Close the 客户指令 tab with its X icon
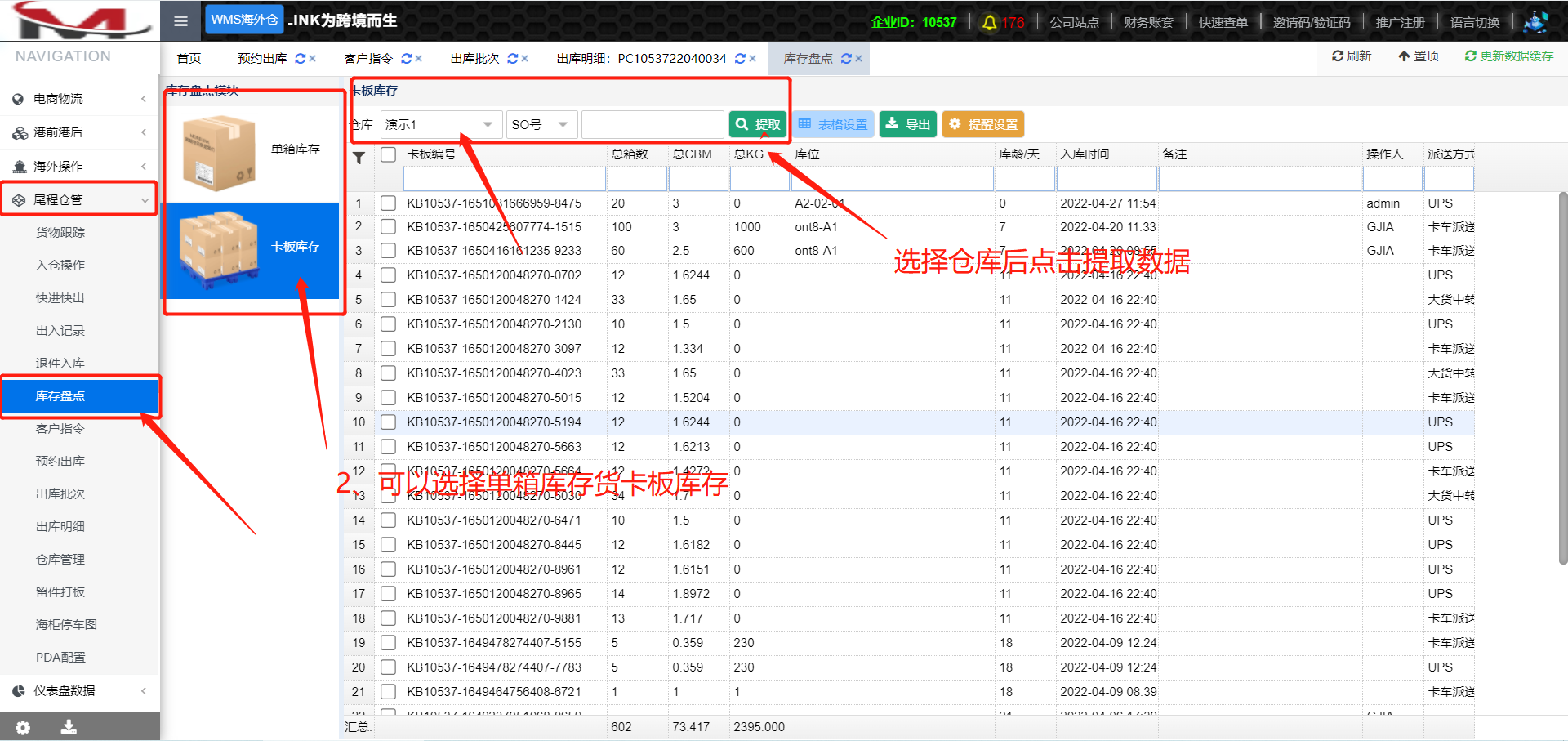 [x=419, y=59]
